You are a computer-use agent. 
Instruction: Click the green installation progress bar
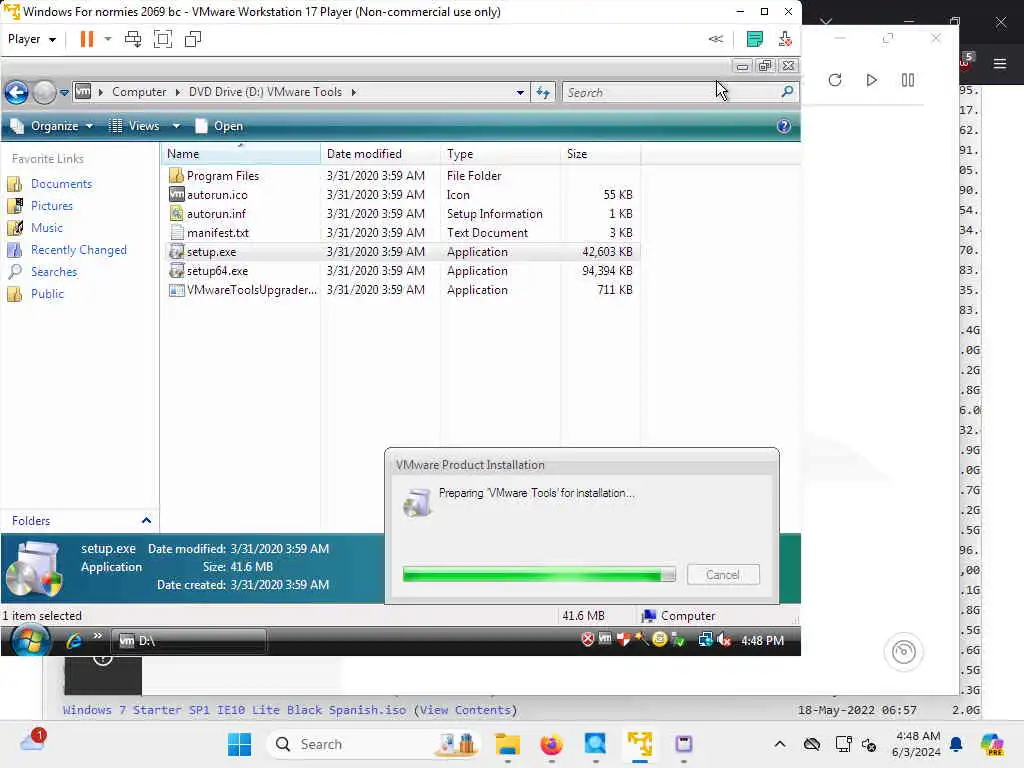point(539,575)
